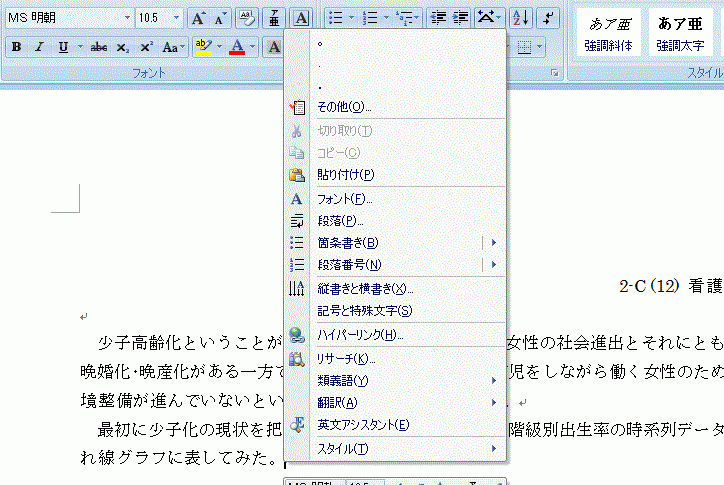Open フォント(F)... from context menu
The width and height of the screenshot is (724, 485).
click(x=395, y=199)
